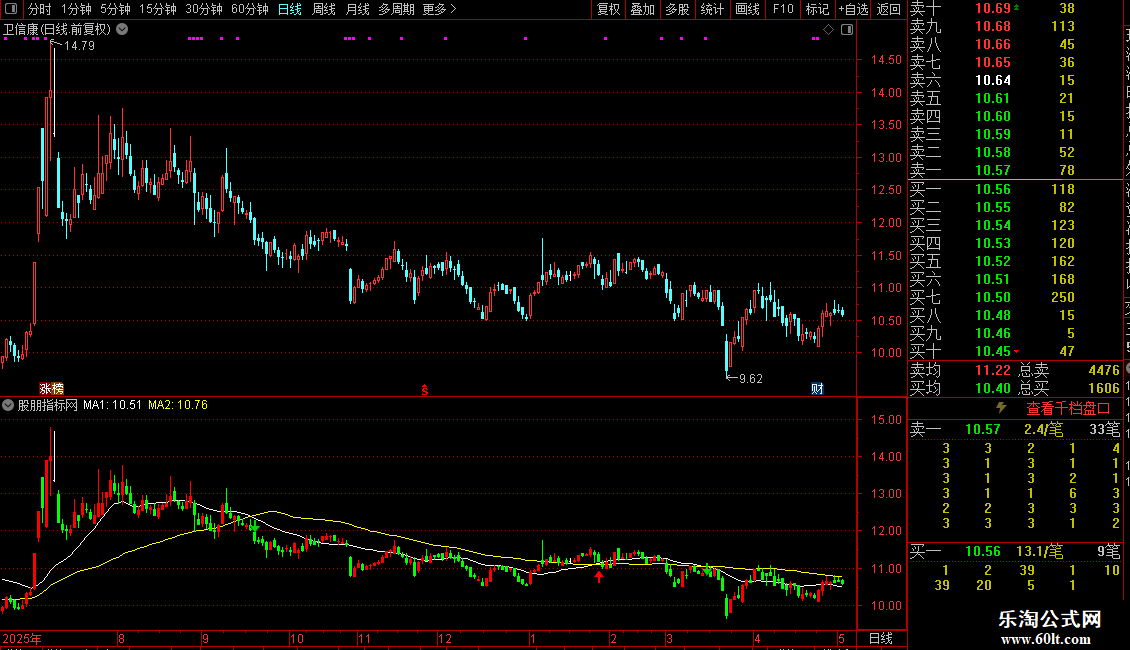Click the 日线 label at bottom right
1130x650 pixels.
(881, 638)
